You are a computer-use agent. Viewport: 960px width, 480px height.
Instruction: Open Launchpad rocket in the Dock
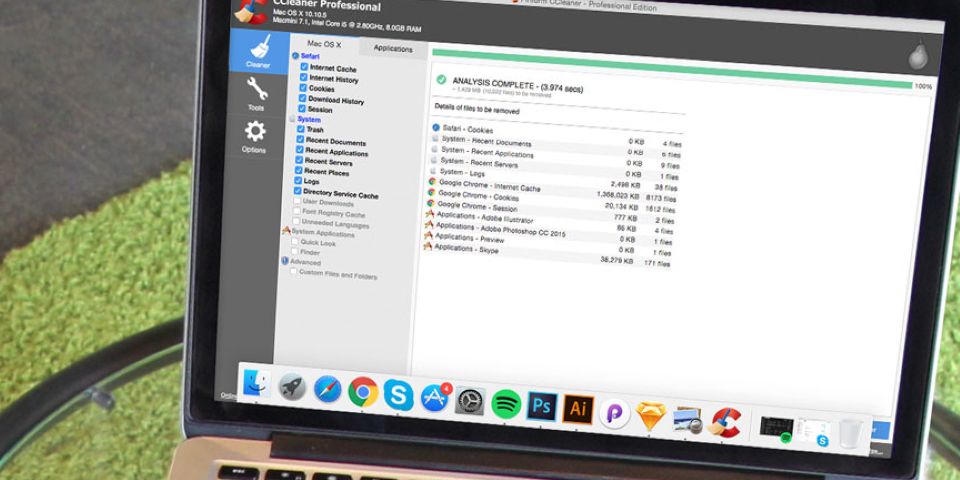pyautogui.click(x=292, y=387)
